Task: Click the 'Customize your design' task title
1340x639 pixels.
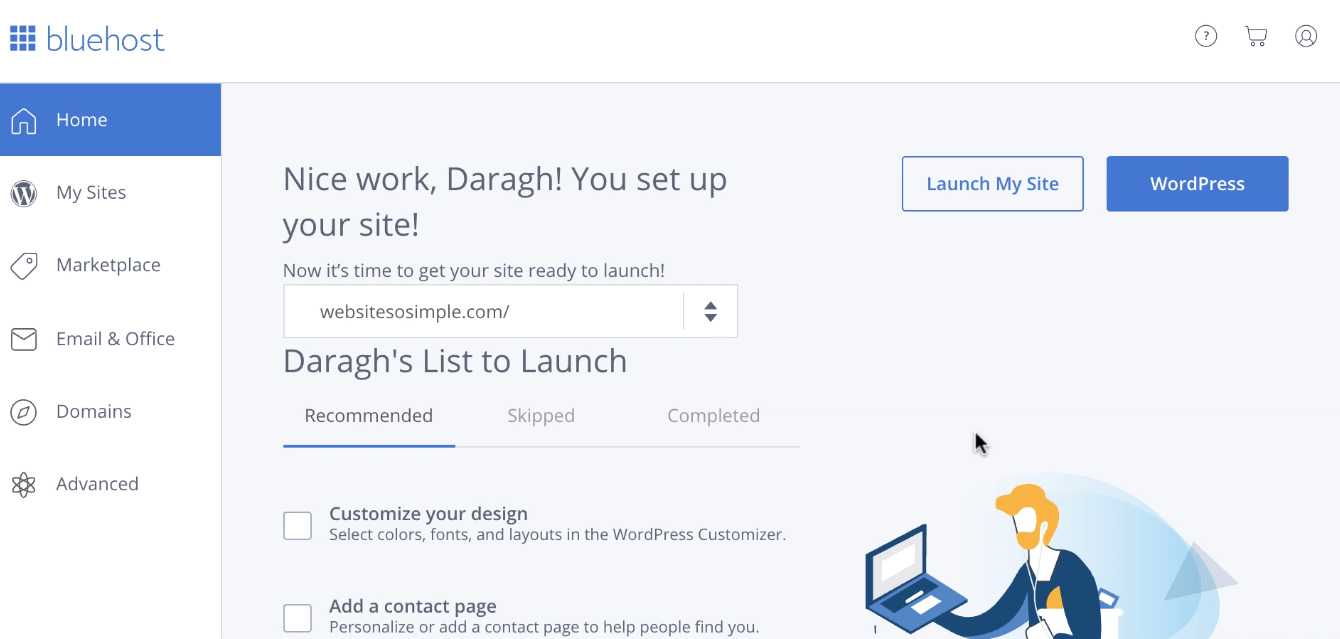Action: click(428, 514)
